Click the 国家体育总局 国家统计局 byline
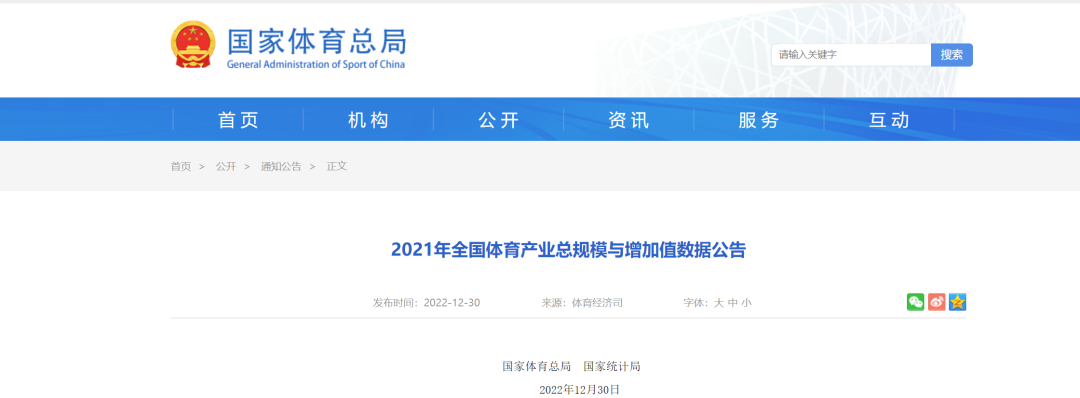Viewport: 1080px width, 398px height. pos(572,366)
